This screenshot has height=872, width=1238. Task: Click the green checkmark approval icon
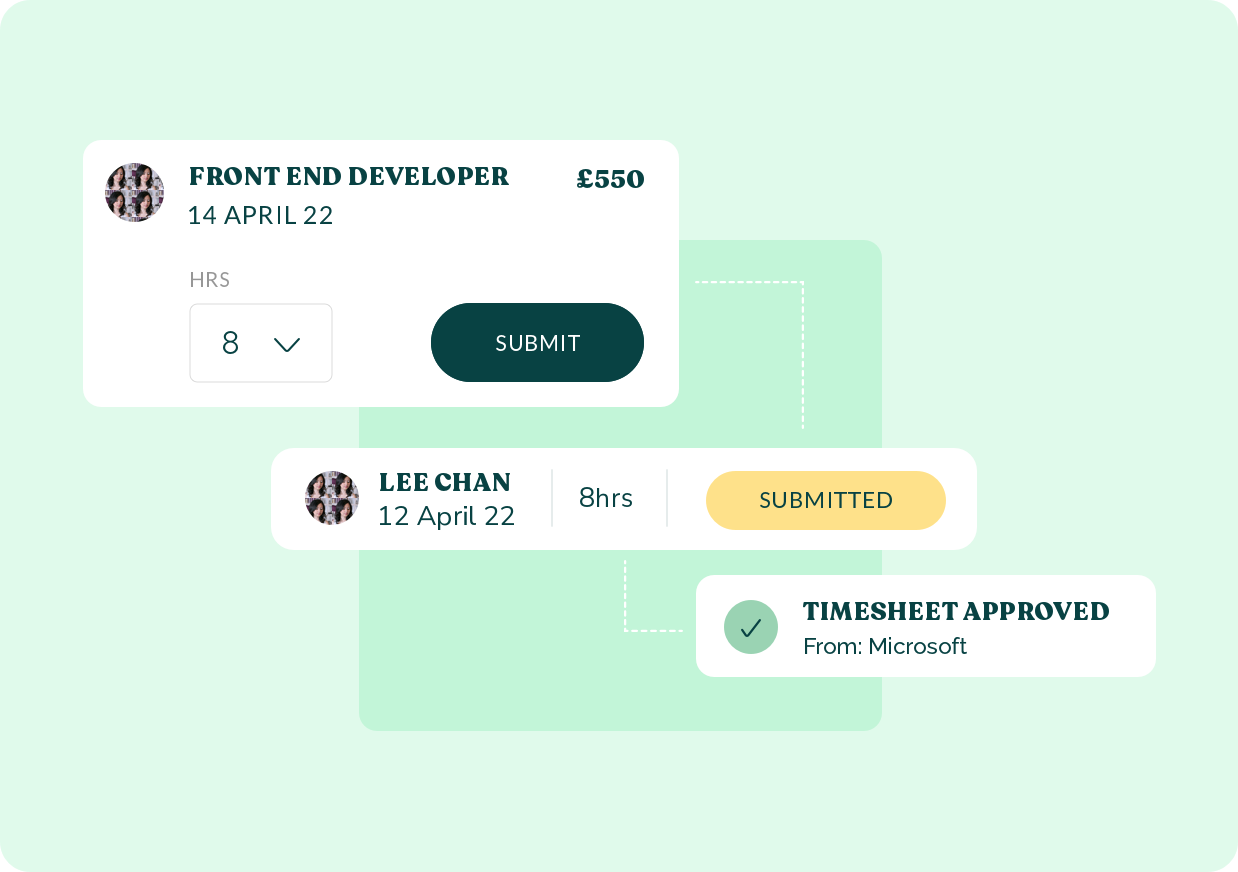coord(750,627)
